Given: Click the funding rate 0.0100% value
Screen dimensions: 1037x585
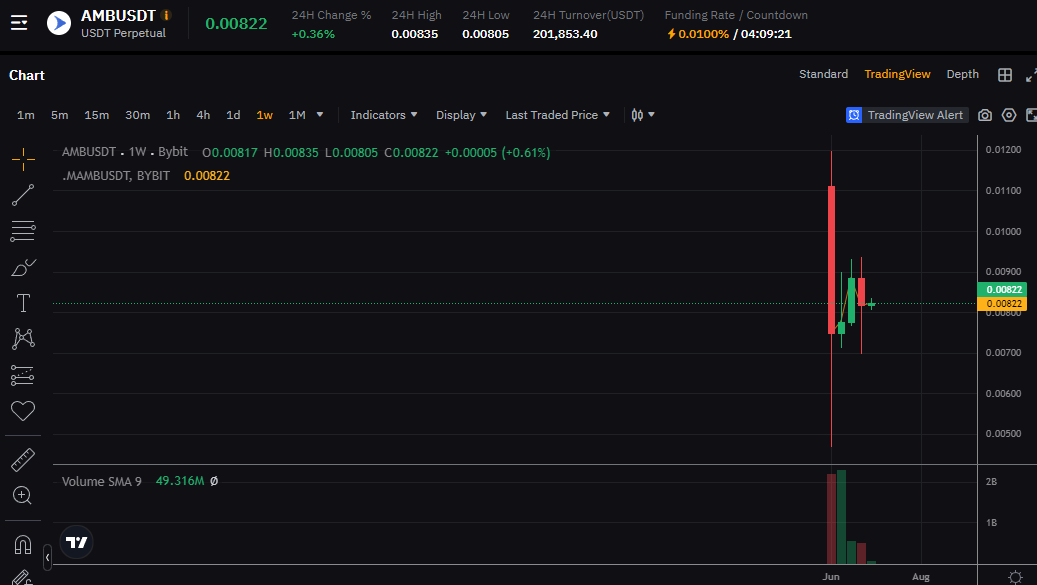Looking at the screenshot, I should pyautogui.click(x=703, y=34).
